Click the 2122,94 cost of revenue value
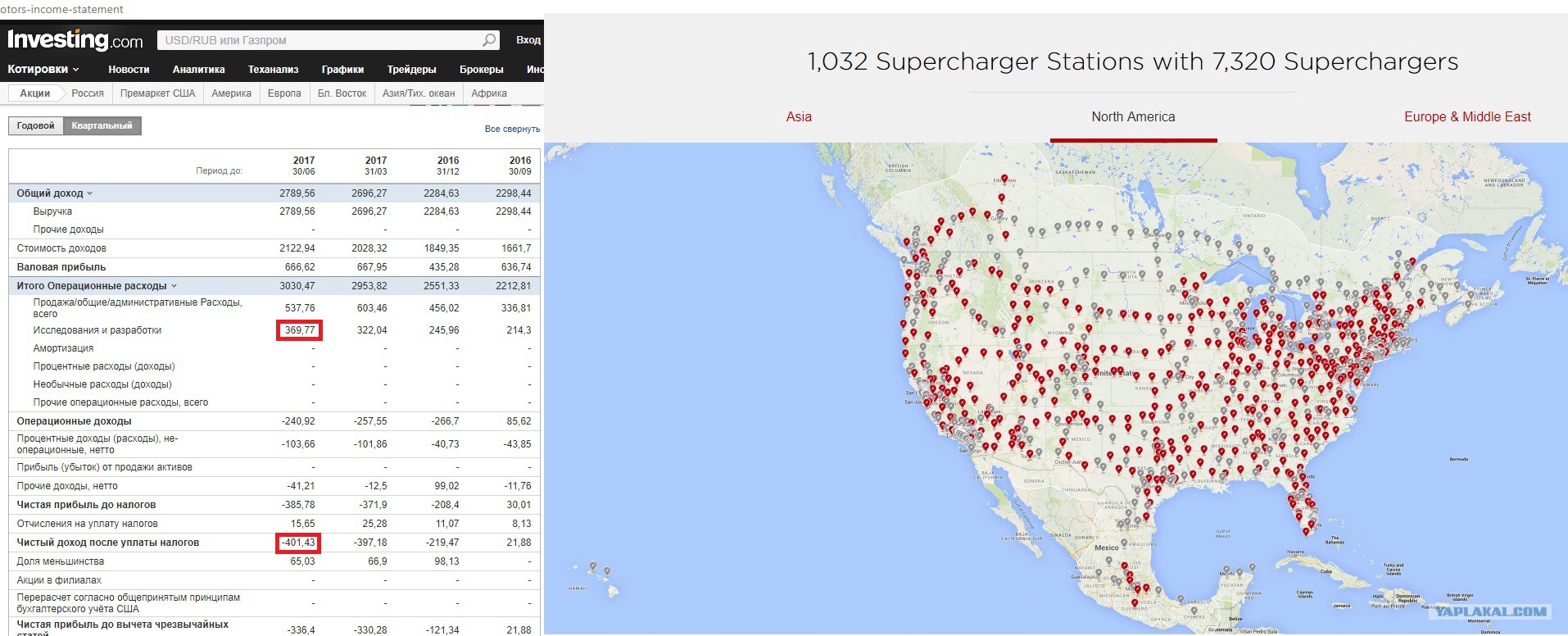This screenshot has height=636, width=1568. [297, 248]
